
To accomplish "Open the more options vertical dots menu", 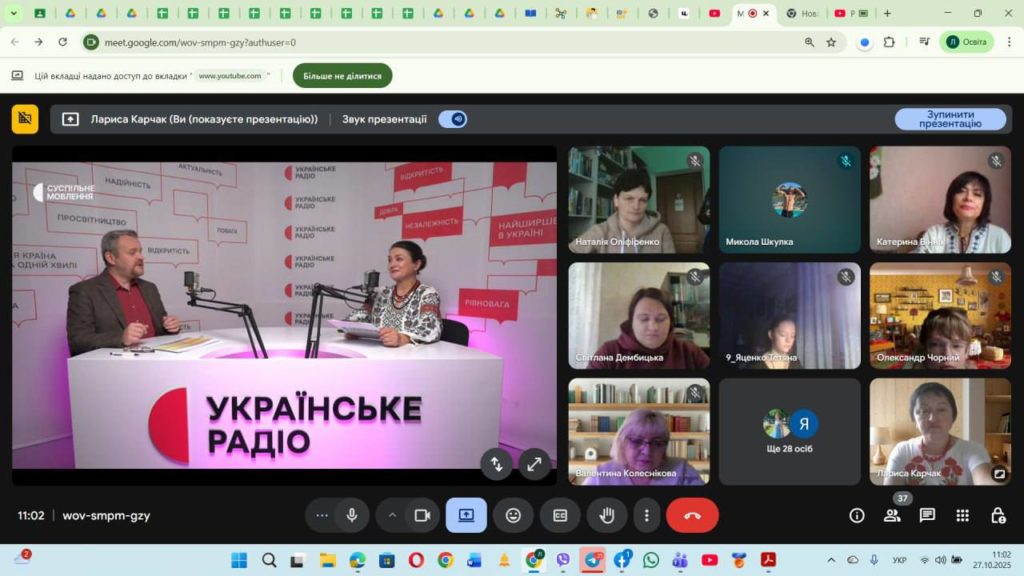I will point(647,515).
